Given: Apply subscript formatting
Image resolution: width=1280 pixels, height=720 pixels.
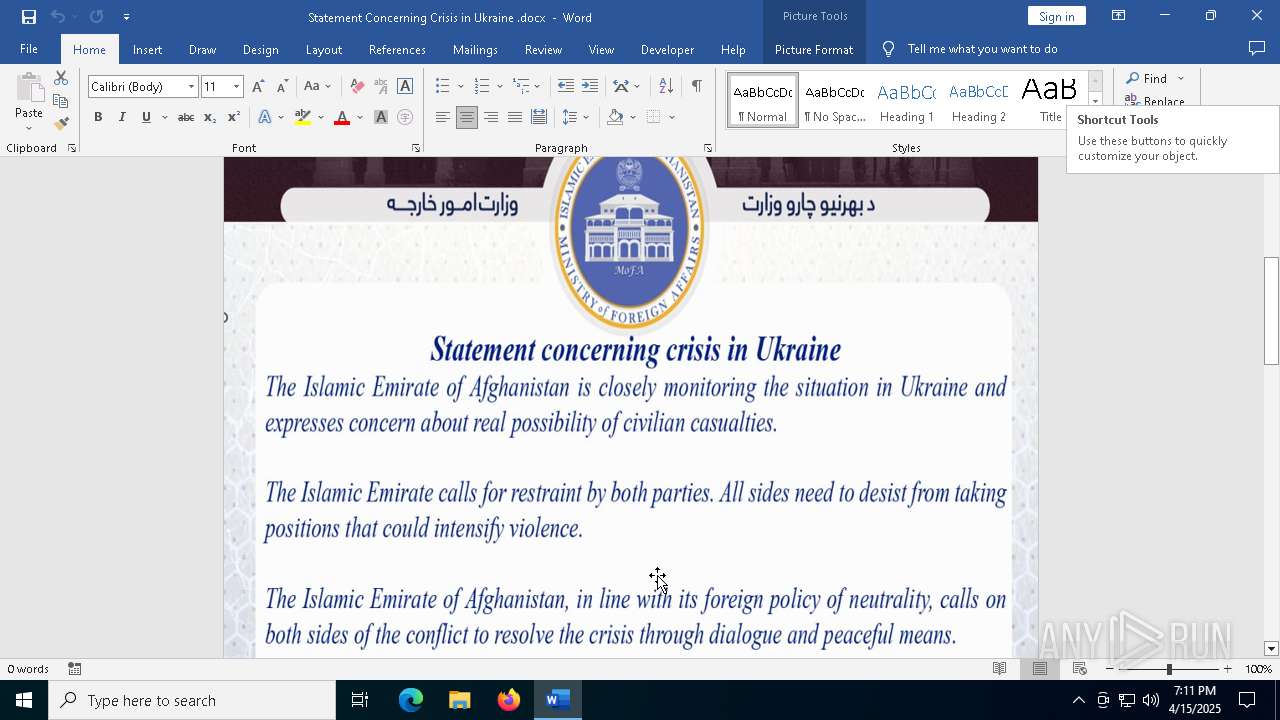Looking at the screenshot, I should pyautogui.click(x=210, y=117).
